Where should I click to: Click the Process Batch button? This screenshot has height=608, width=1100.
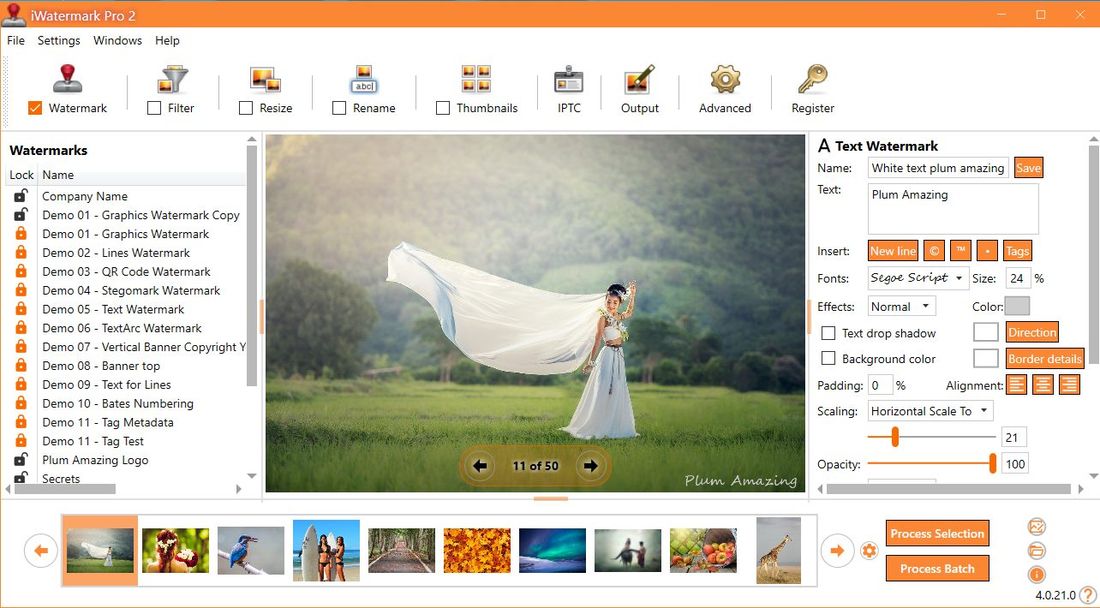(937, 568)
